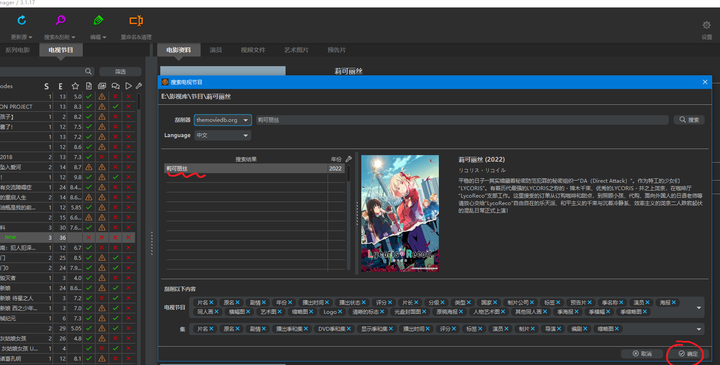
Task: Remove the 季海报 tag via its x
Action: pos(576,312)
